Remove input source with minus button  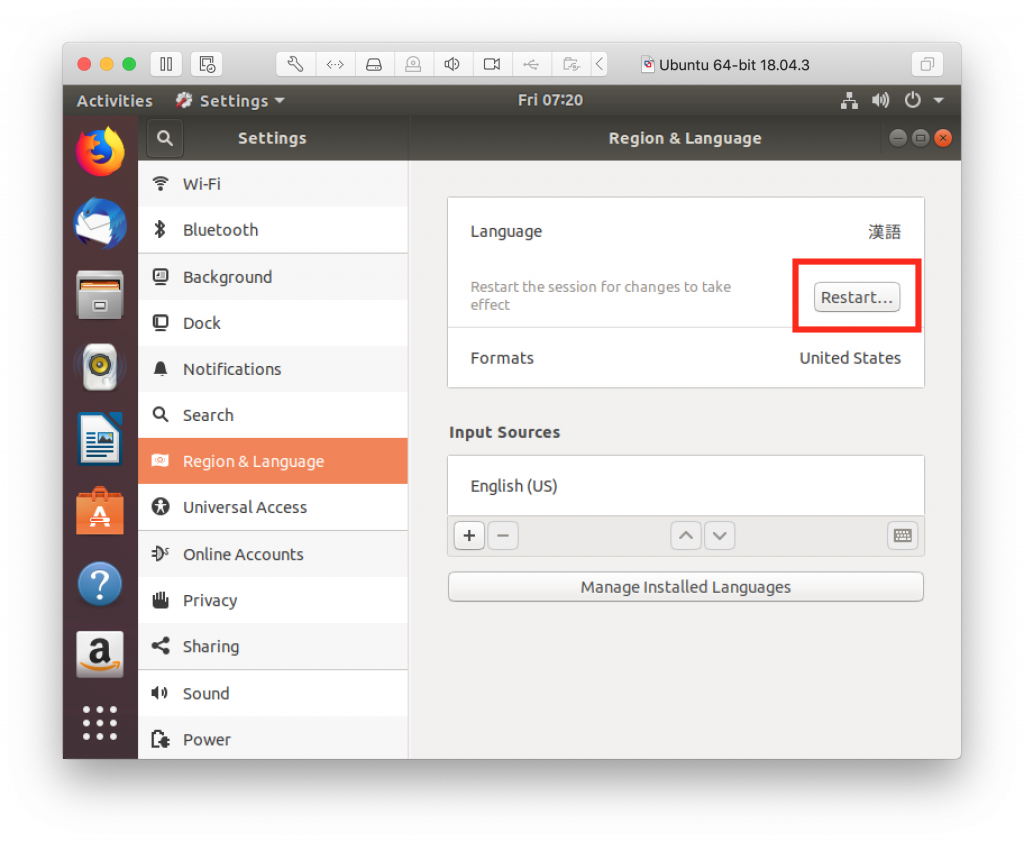502,536
